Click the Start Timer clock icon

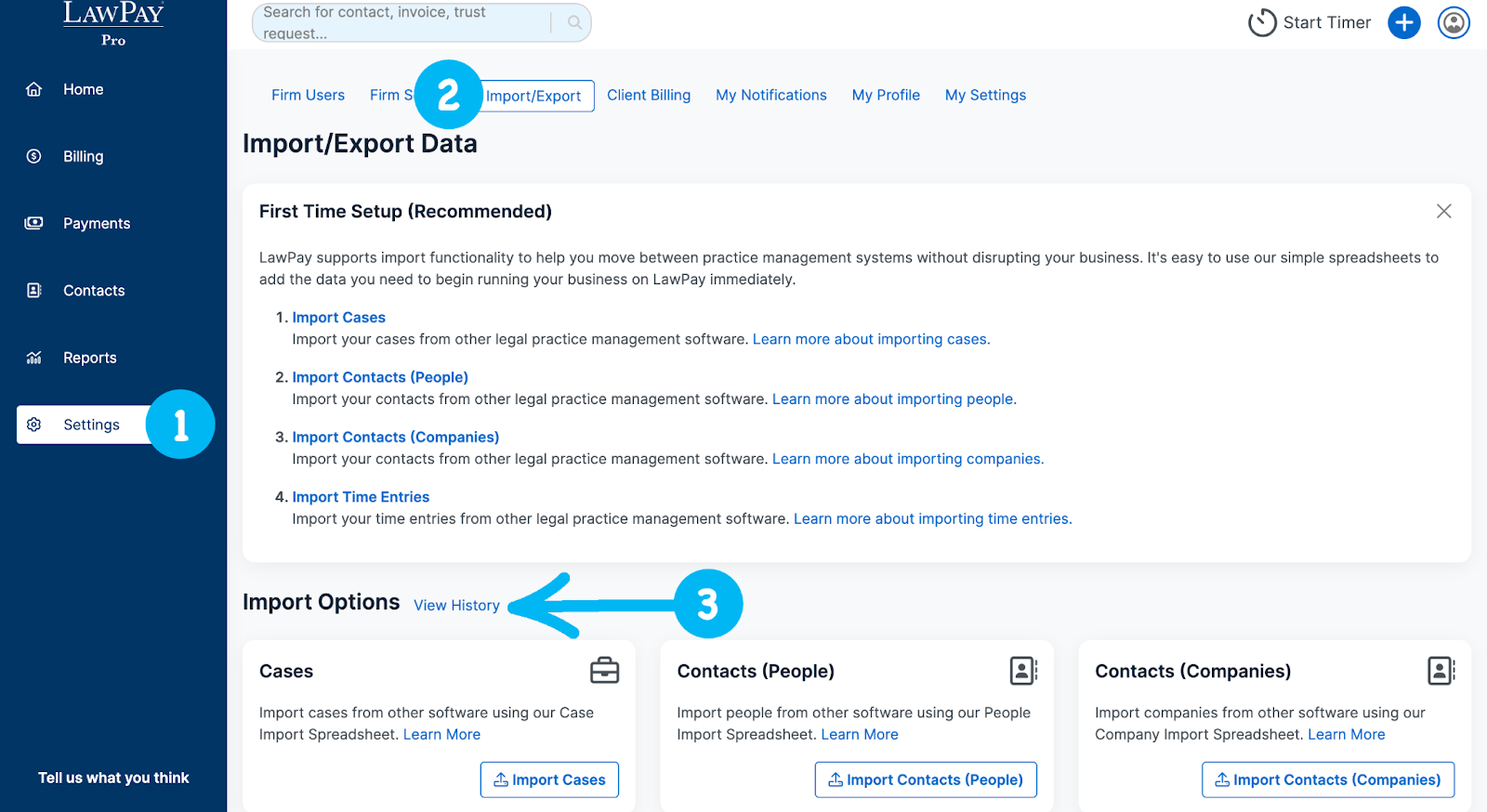1262,22
